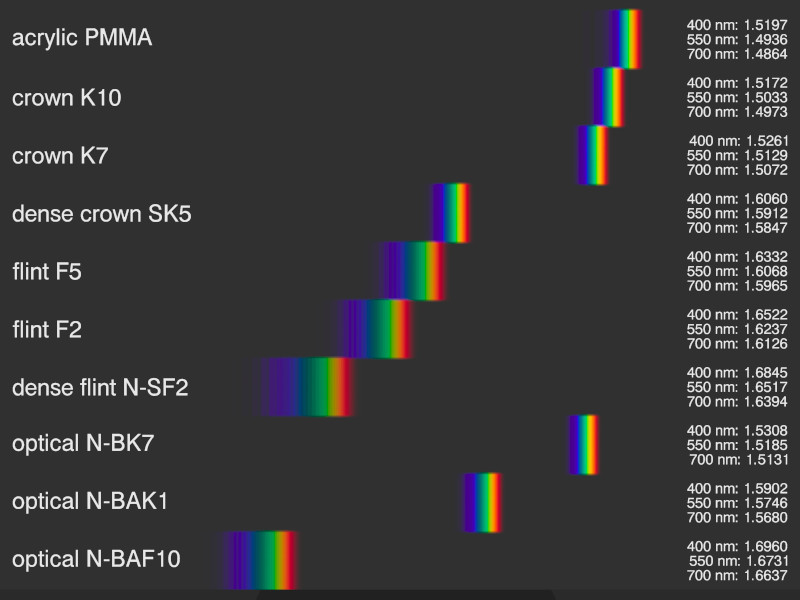Click the dense flint N-SF2 spectrum band
This screenshot has height=600, width=800.
tap(308, 387)
